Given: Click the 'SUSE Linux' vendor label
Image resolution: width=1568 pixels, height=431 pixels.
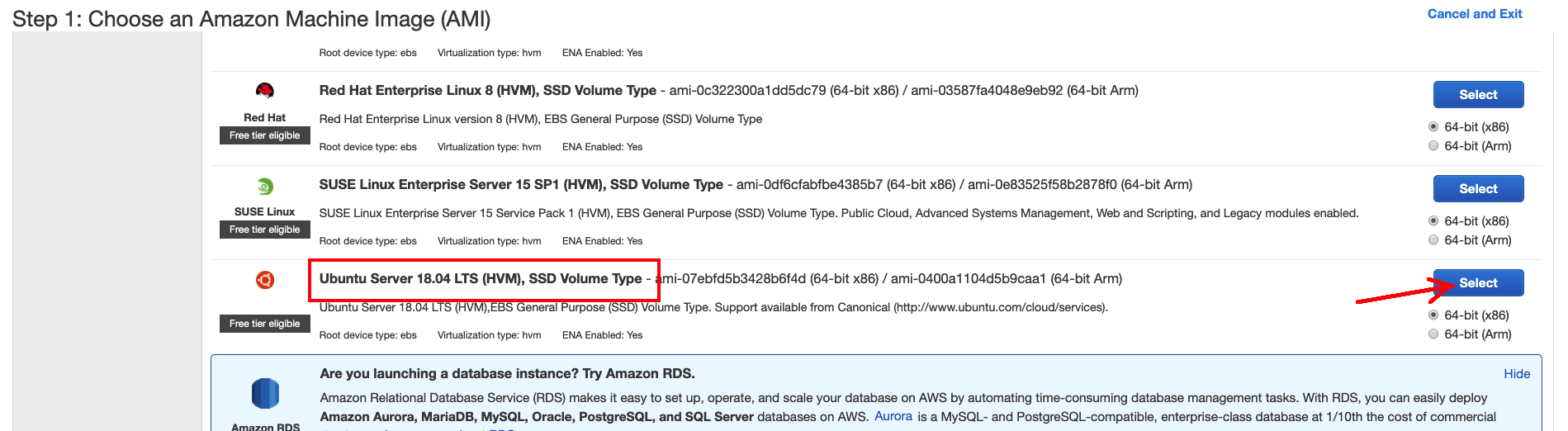Looking at the screenshot, I should tap(265, 211).
